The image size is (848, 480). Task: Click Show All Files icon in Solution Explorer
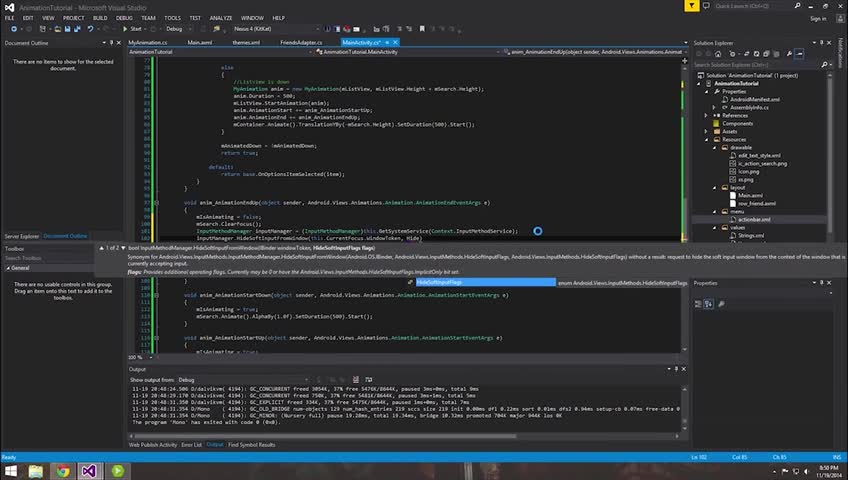(x=776, y=54)
